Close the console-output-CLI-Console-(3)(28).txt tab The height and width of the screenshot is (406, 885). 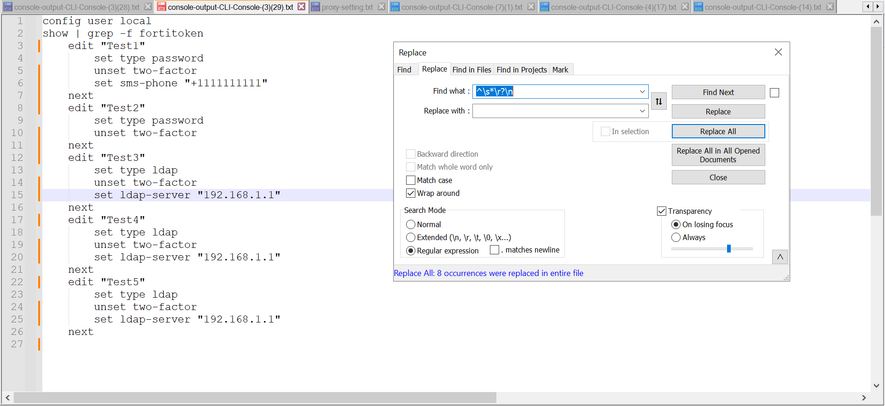(x=147, y=7)
